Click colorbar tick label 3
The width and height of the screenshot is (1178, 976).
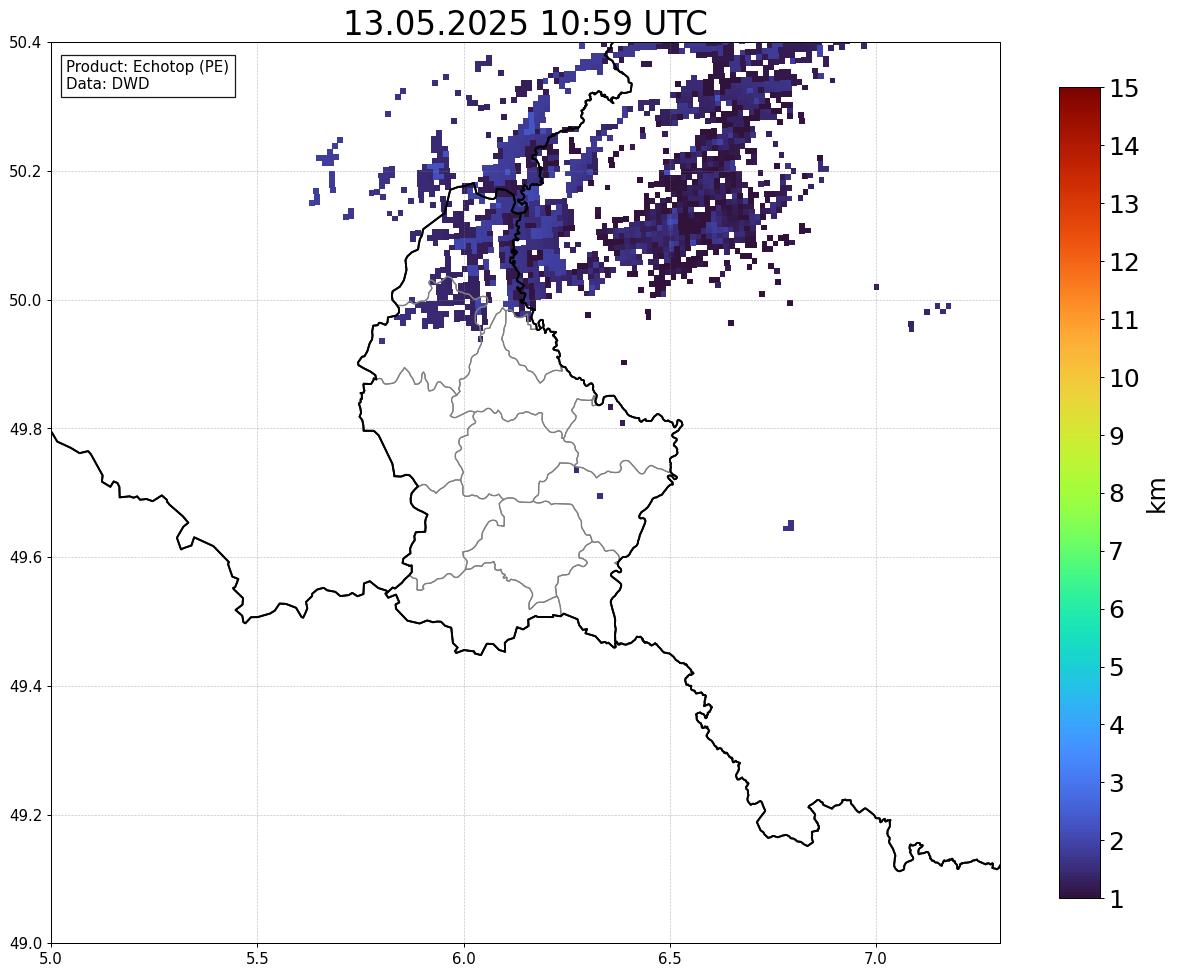[1117, 783]
